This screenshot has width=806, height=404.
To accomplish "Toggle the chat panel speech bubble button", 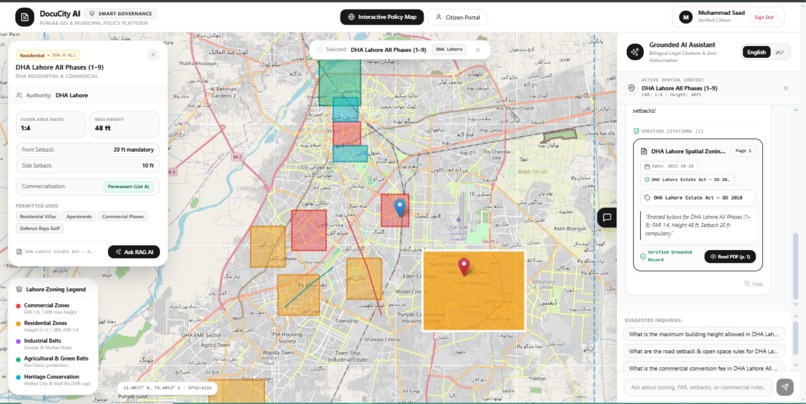I will point(607,217).
